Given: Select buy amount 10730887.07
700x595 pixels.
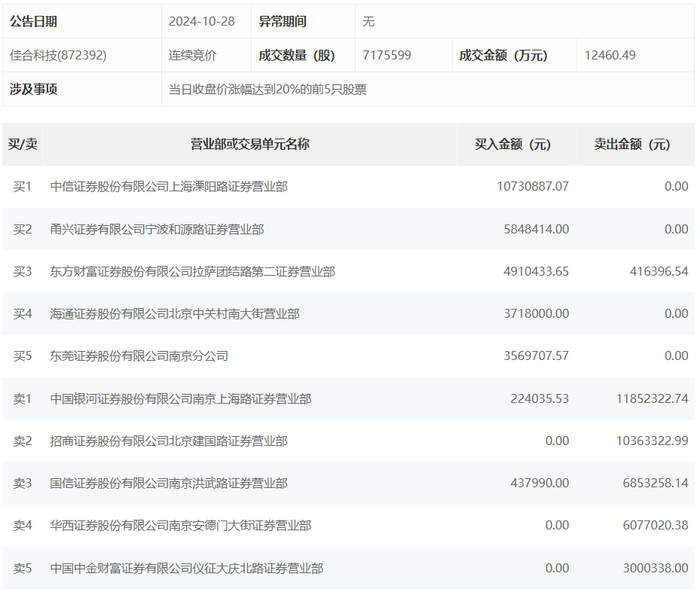Looking at the screenshot, I should pos(533,187).
